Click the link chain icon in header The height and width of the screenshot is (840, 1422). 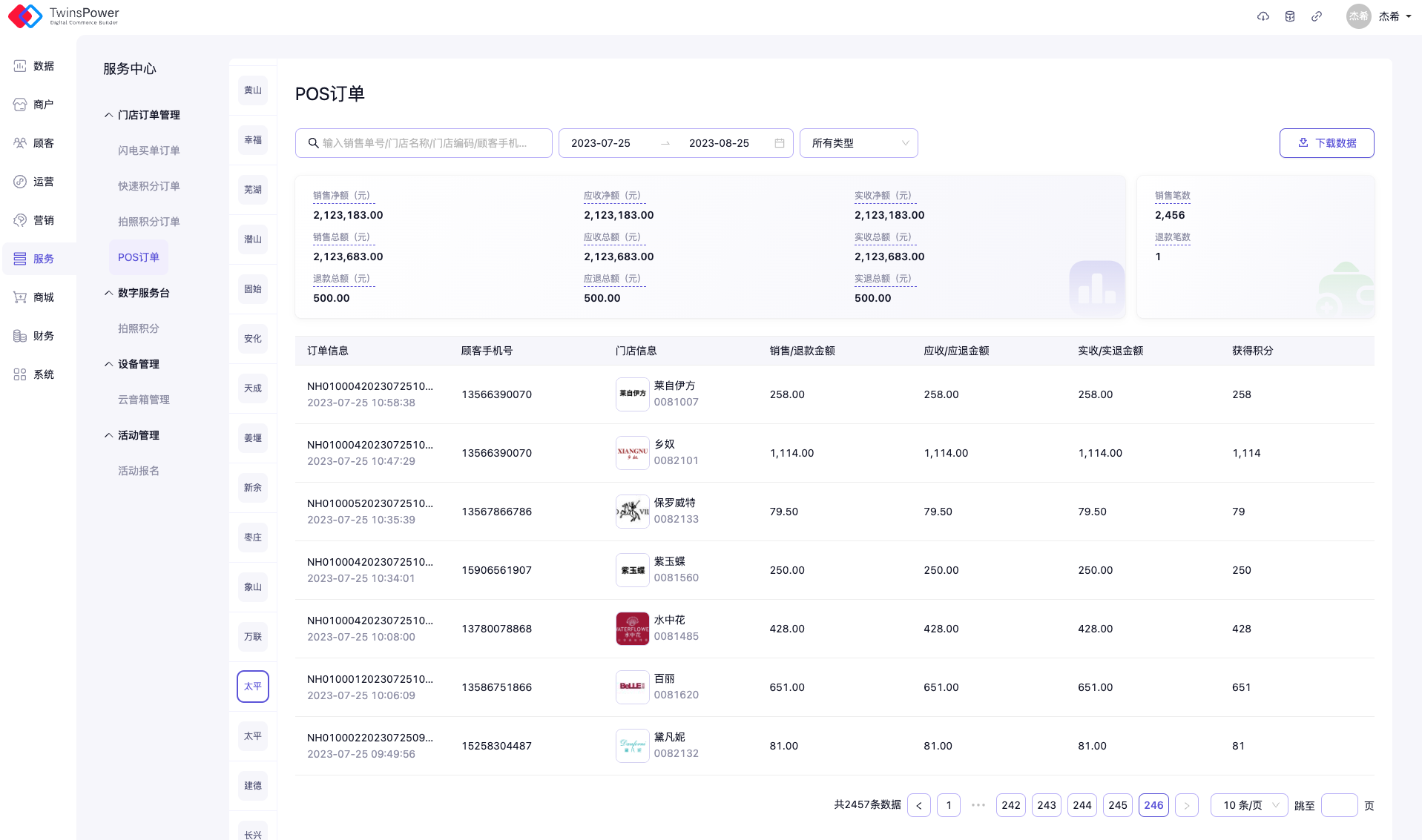tap(1317, 16)
